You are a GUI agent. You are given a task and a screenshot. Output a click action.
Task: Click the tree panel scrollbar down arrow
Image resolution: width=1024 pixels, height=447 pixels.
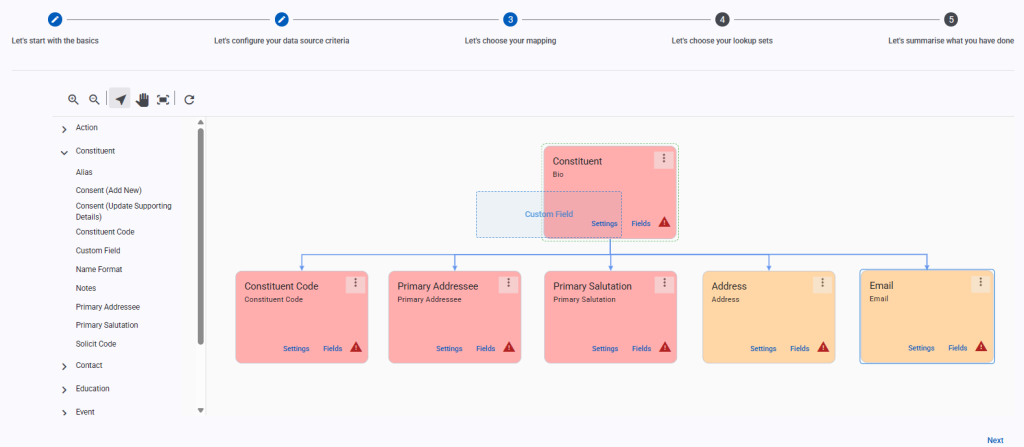(x=200, y=410)
